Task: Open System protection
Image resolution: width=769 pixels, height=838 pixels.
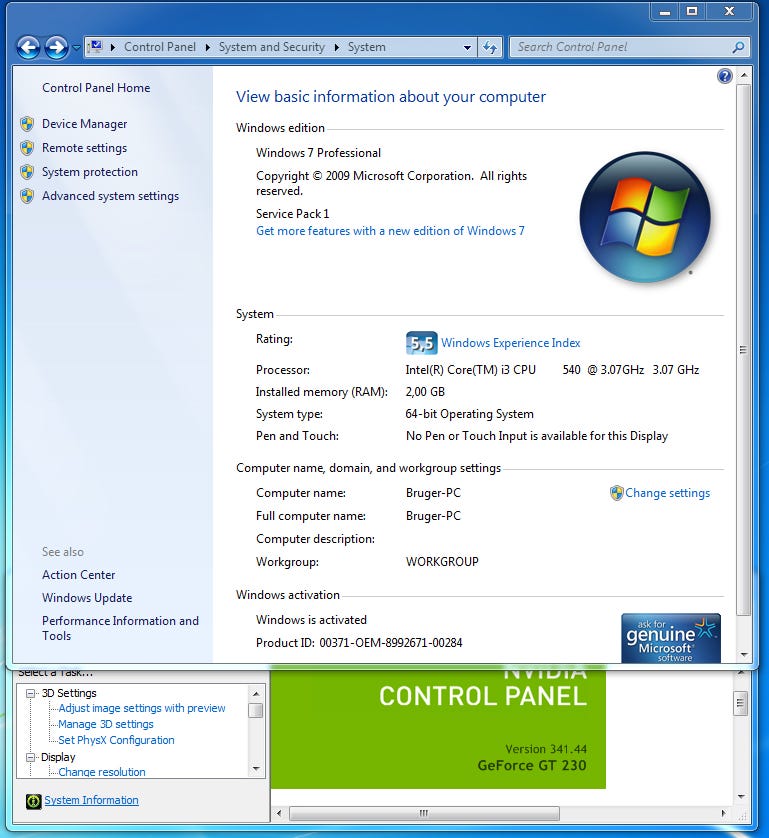Action: (90, 172)
